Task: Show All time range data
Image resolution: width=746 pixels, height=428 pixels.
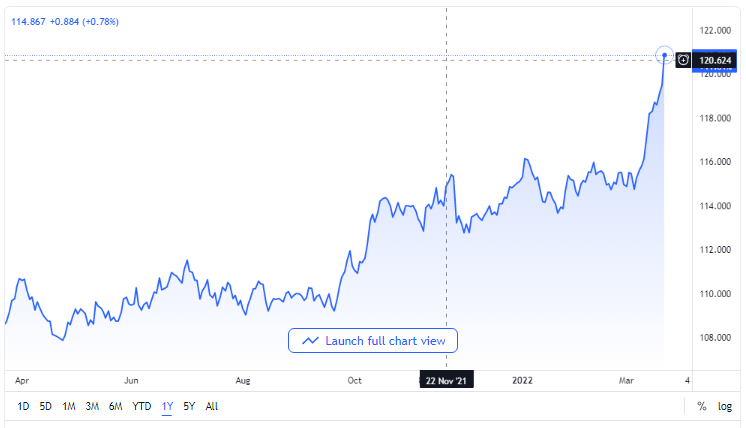Action: point(211,407)
